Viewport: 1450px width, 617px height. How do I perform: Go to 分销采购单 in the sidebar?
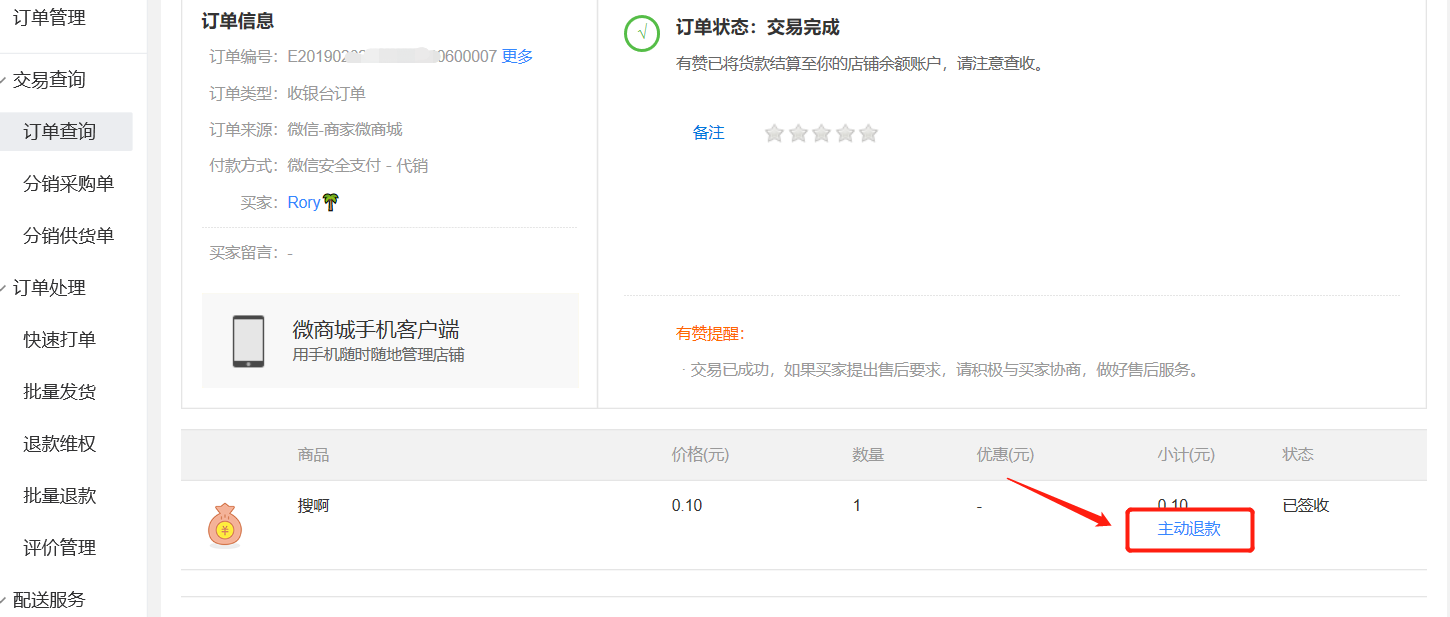point(68,184)
